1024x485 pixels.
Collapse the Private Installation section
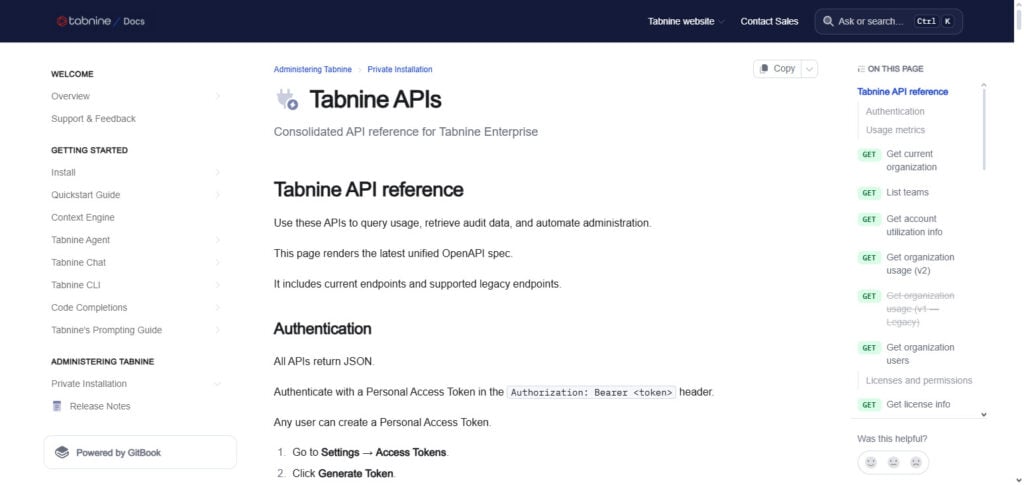(217, 384)
